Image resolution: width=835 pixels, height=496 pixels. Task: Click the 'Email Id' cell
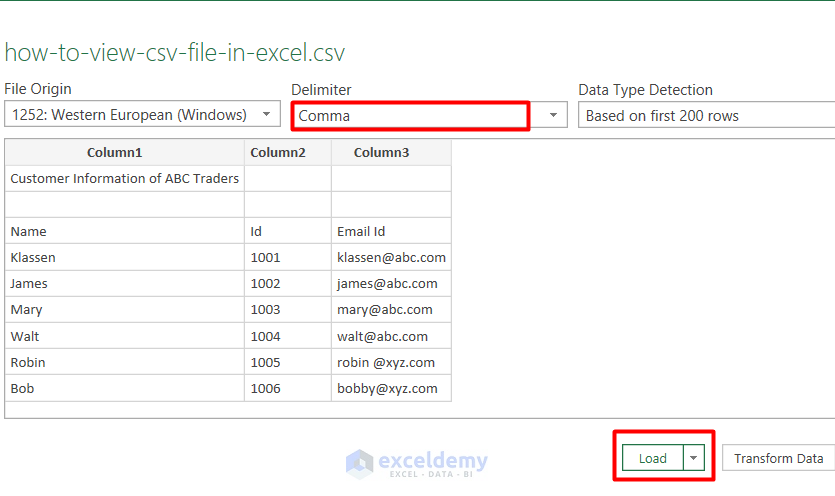(391, 231)
